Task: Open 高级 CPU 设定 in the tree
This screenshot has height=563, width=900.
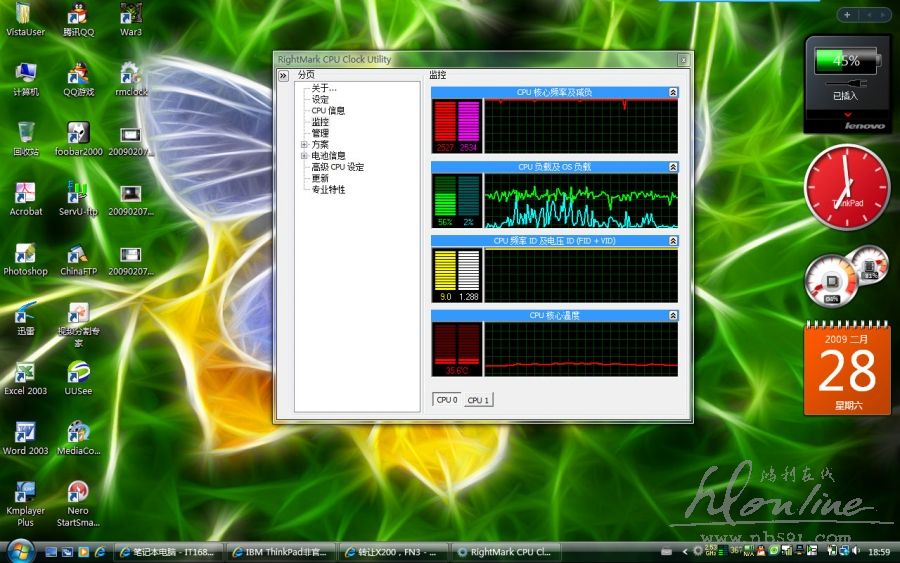Action: (x=338, y=167)
